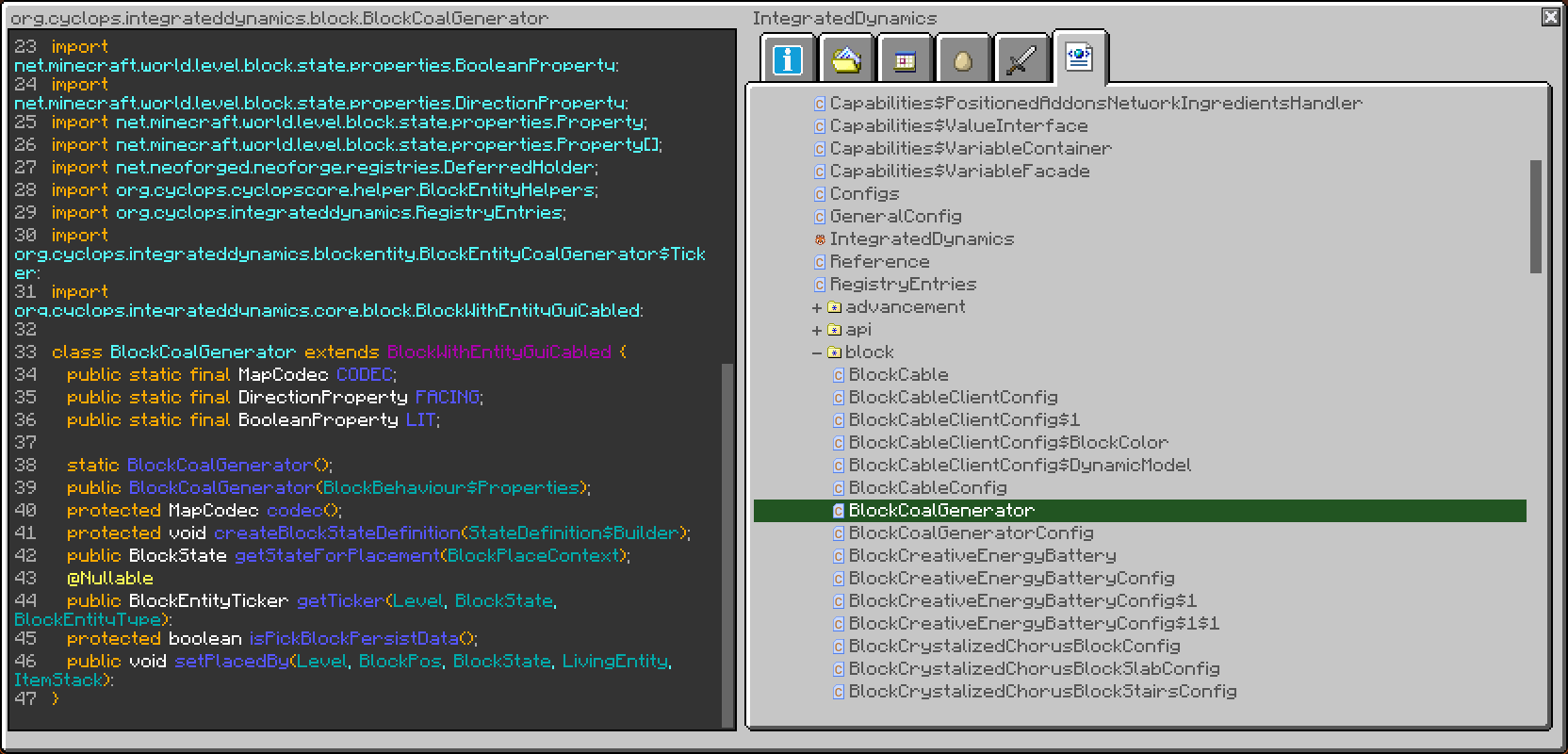Expand the api package node

[x=817, y=330]
